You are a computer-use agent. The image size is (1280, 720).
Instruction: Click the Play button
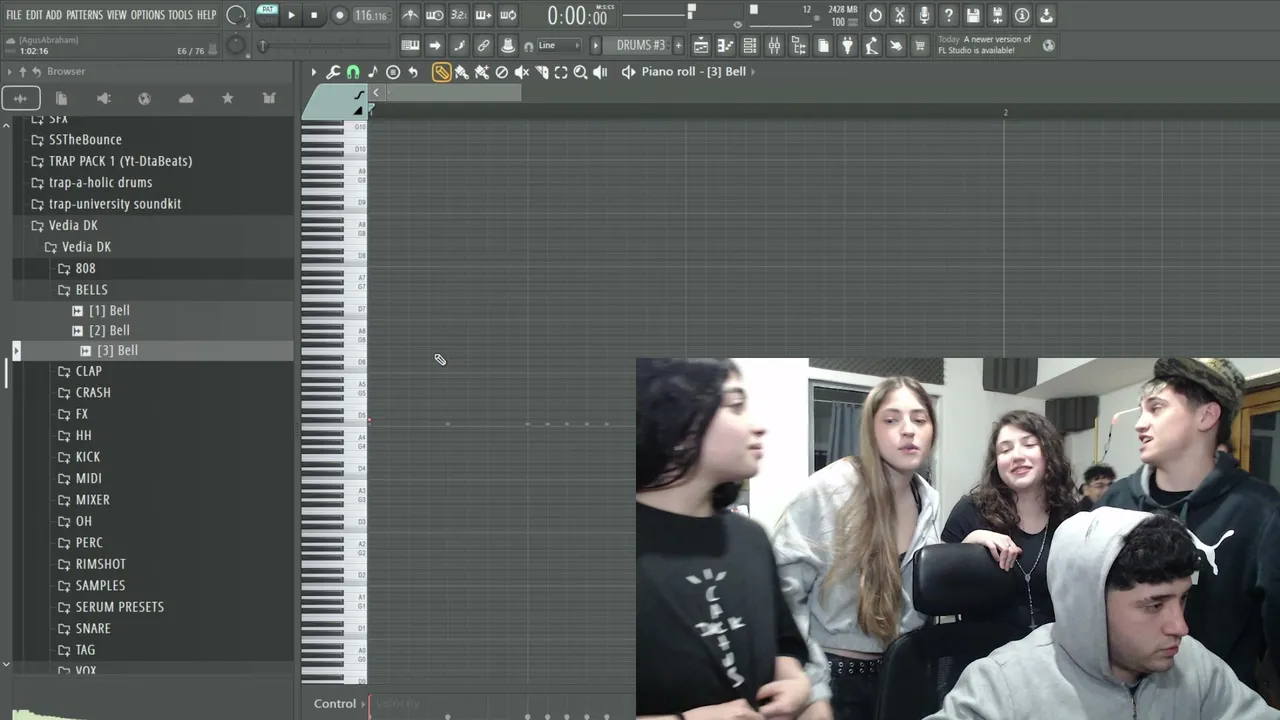click(291, 15)
